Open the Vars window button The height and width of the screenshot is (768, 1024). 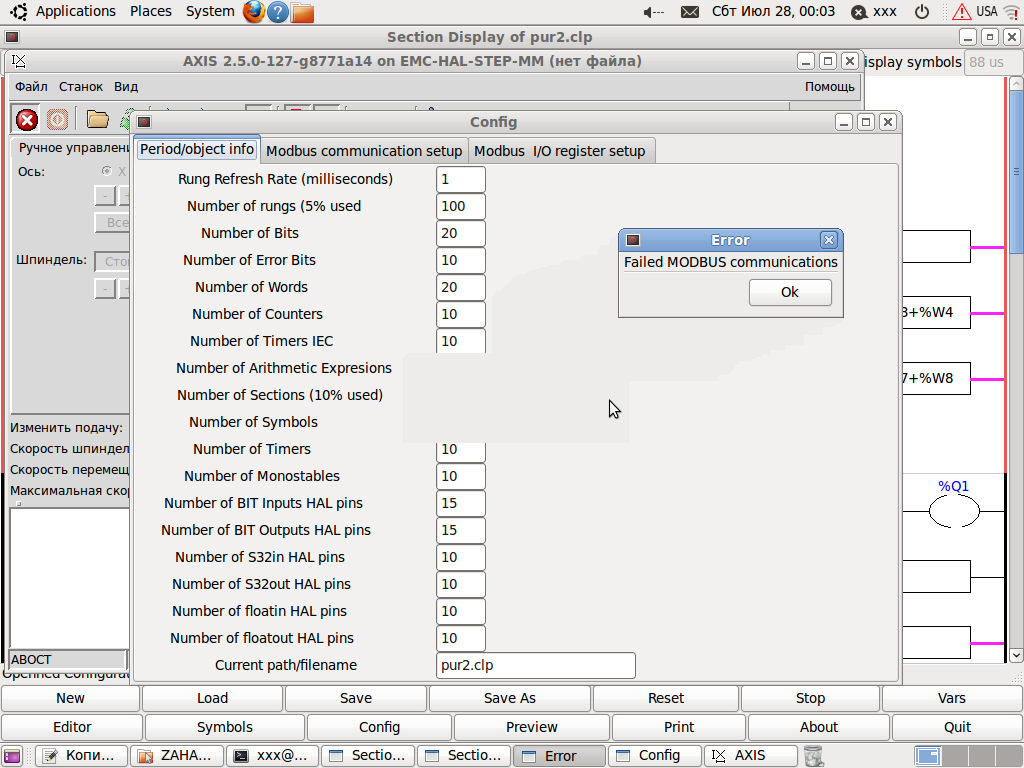pyautogui.click(x=952, y=698)
